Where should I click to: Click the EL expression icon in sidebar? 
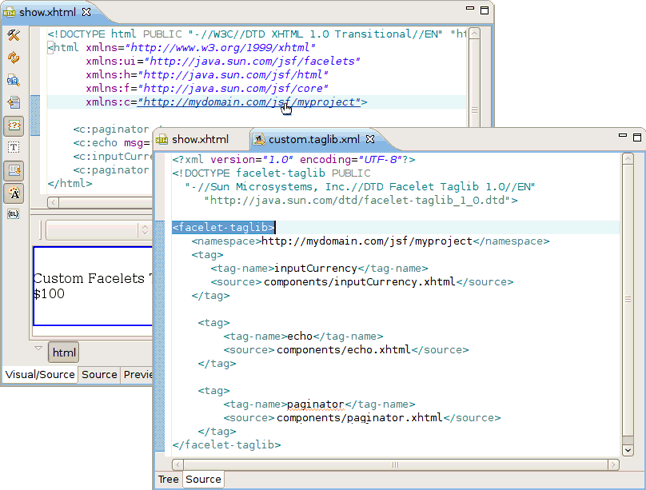(14, 214)
